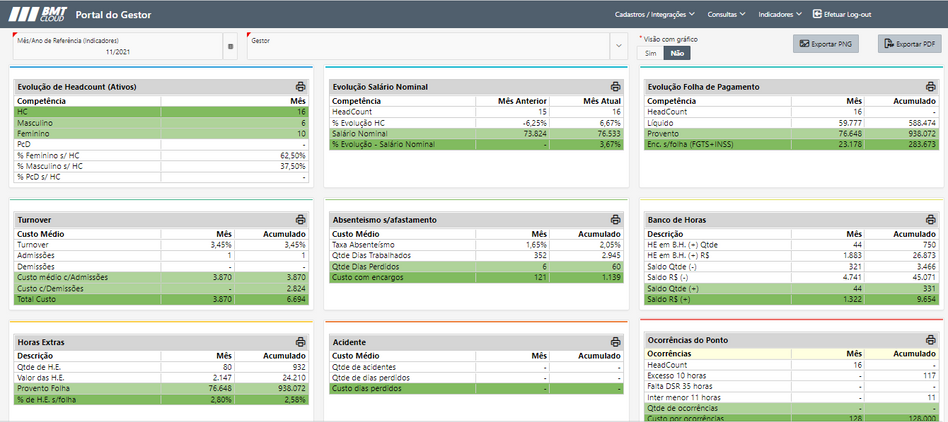Click the % Feminino s/ HC row
948x422 pixels.
coord(161,155)
